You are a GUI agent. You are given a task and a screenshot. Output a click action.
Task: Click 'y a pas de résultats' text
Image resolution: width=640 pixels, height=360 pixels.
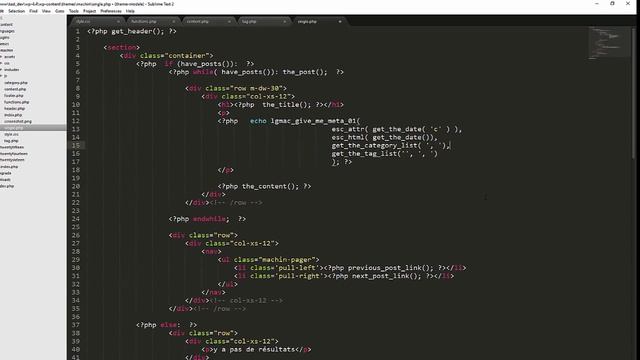pyautogui.click(x=254, y=350)
